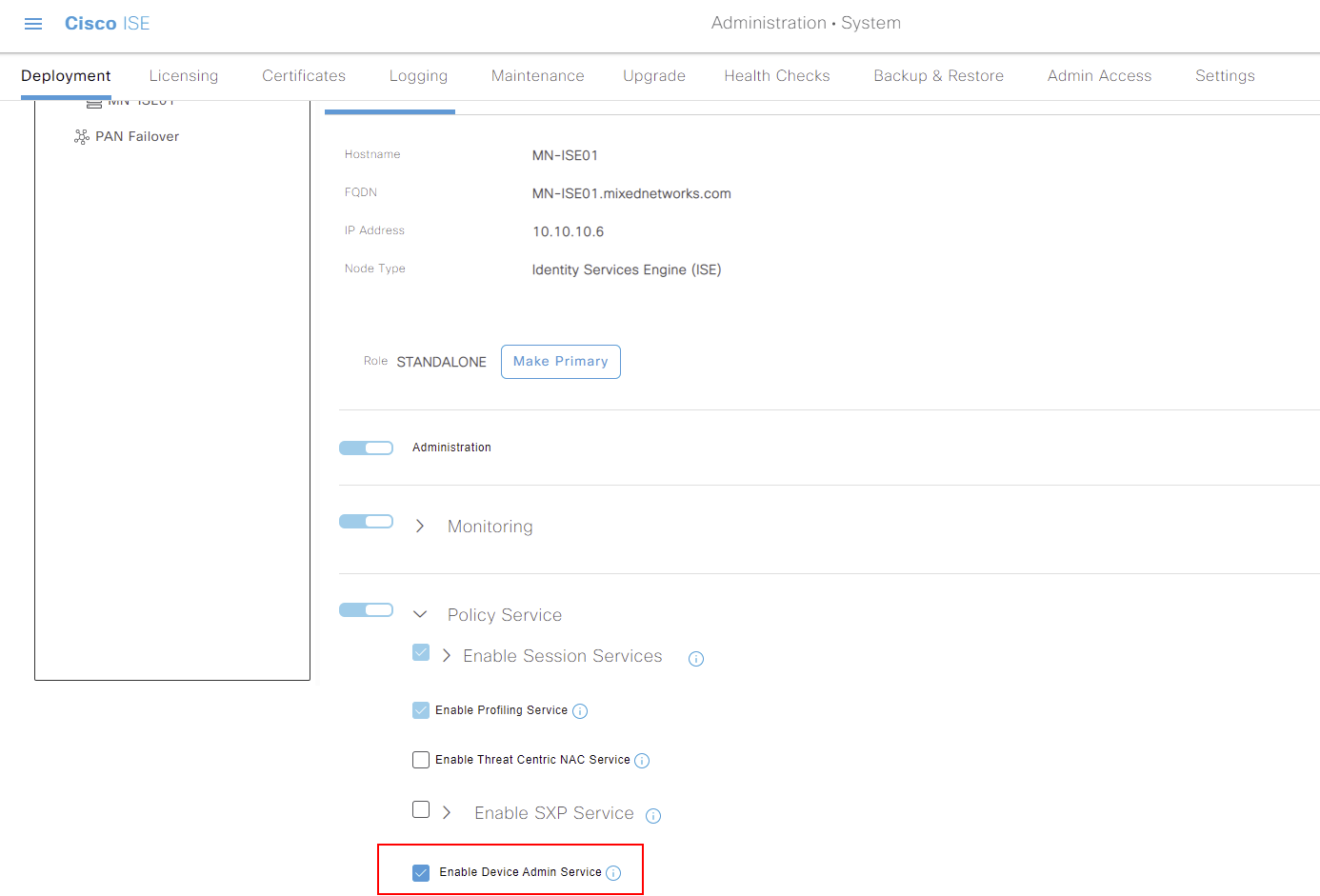Expand Enable Session Services chevron
The width and height of the screenshot is (1320, 896).
click(x=447, y=655)
